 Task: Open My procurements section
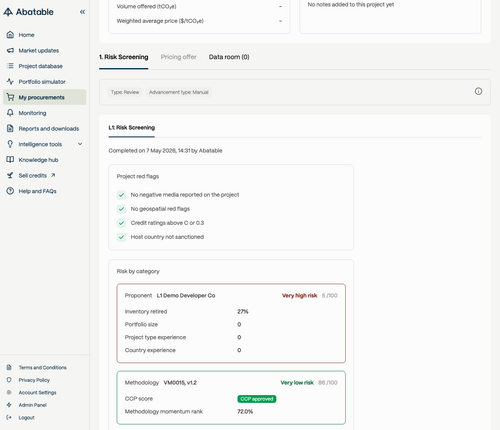45,97
